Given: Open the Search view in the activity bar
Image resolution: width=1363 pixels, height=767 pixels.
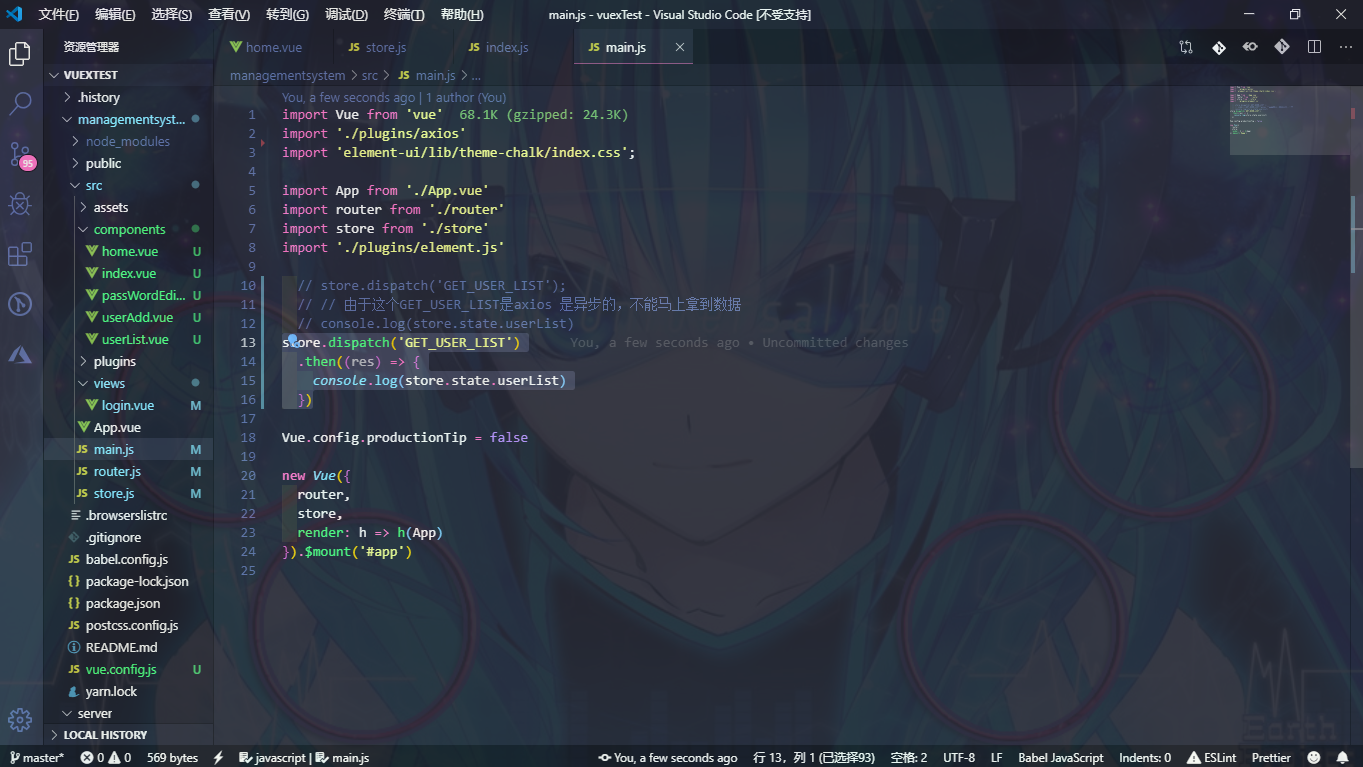Looking at the screenshot, I should click(x=20, y=103).
